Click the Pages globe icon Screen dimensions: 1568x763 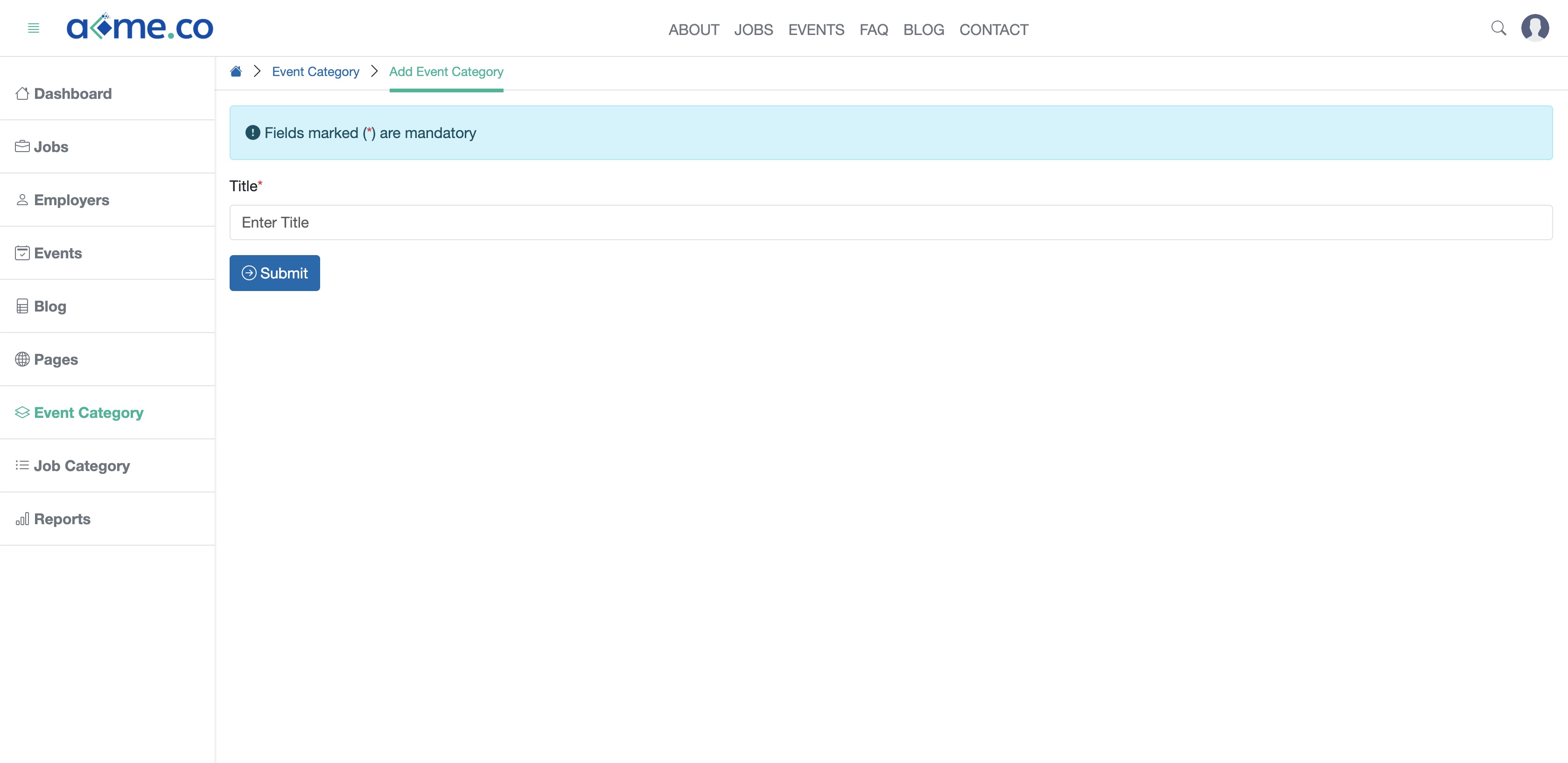[22, 360]
